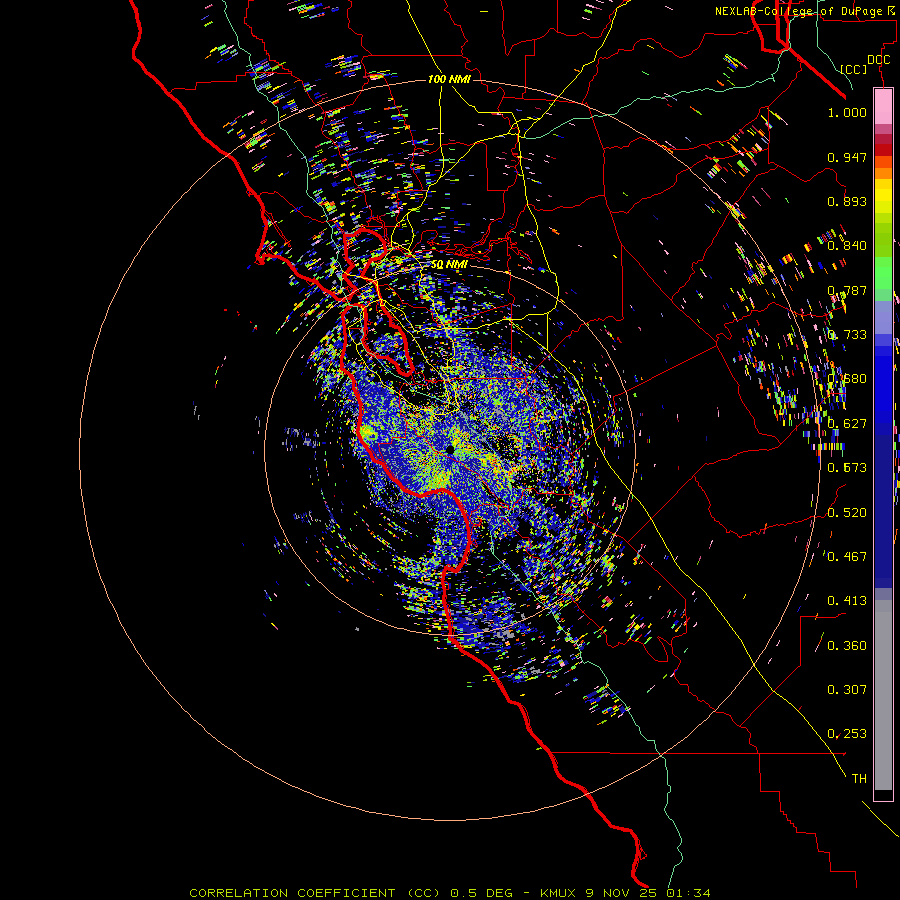The image size is (900, 900).
Task: Pick the pink swatch at the color bar top
Action: tap(883, 106)
